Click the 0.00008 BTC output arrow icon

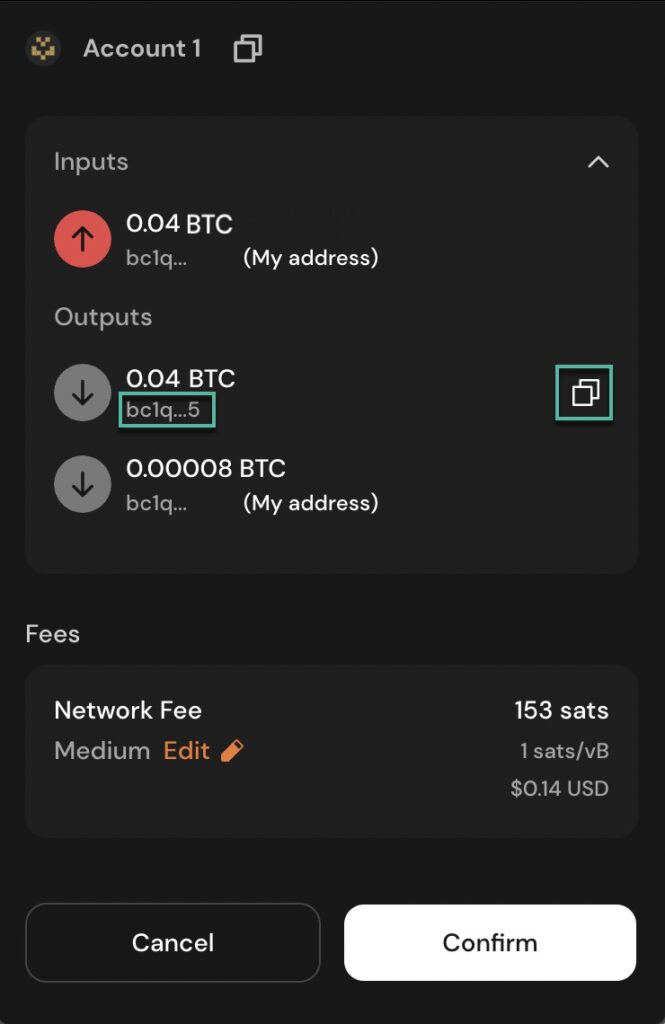pos(82,484)
